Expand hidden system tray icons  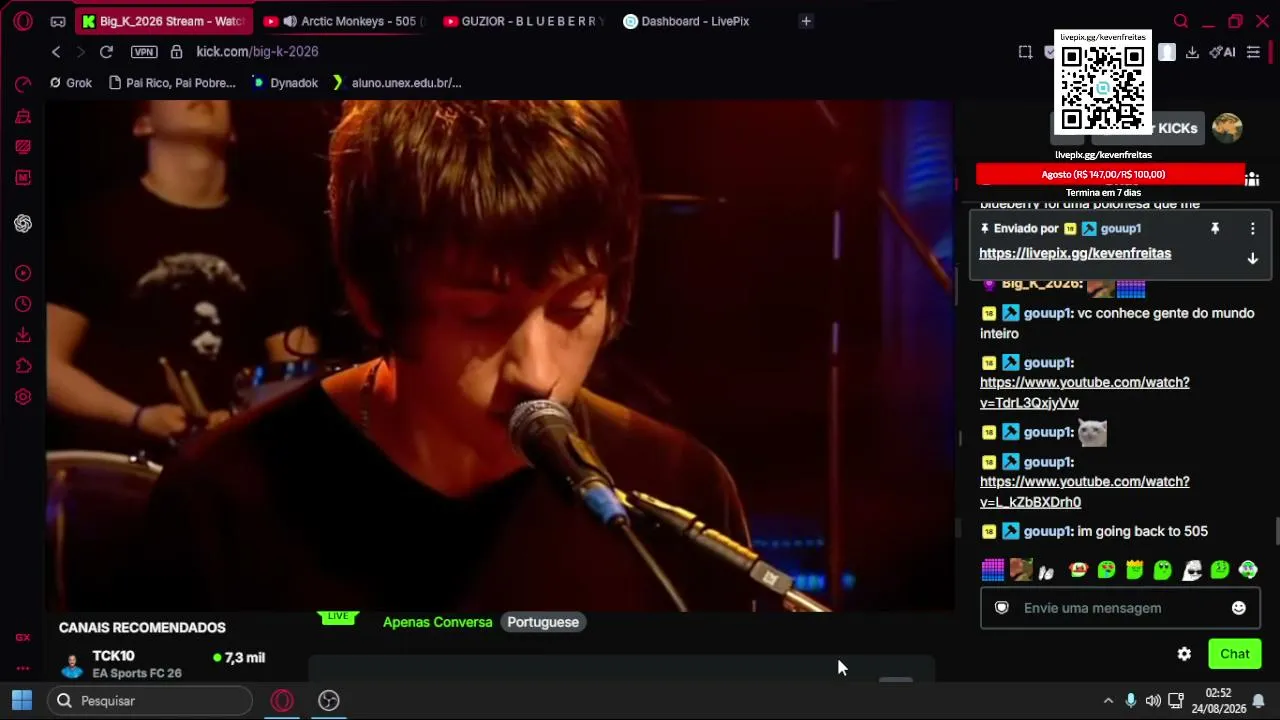1107,701
